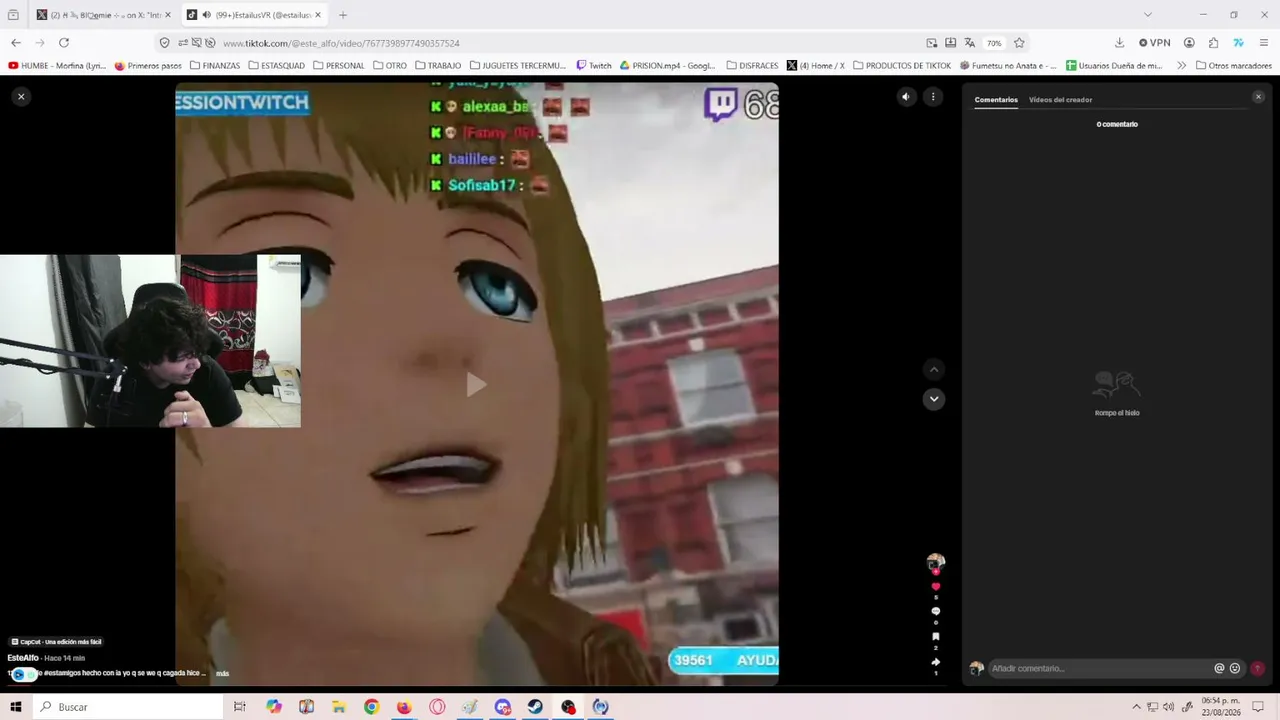Open the Windows Start menu
The width and height of the screenshot is (1280, 720).
point(16,707)
